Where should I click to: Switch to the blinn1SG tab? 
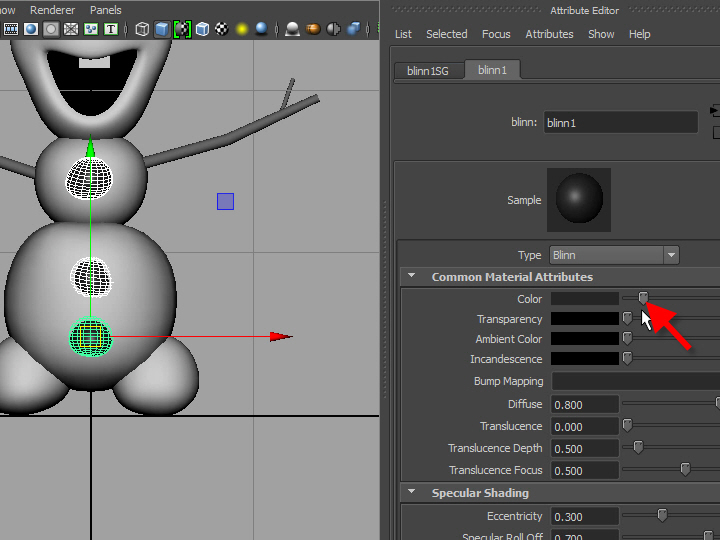[427, 70]
